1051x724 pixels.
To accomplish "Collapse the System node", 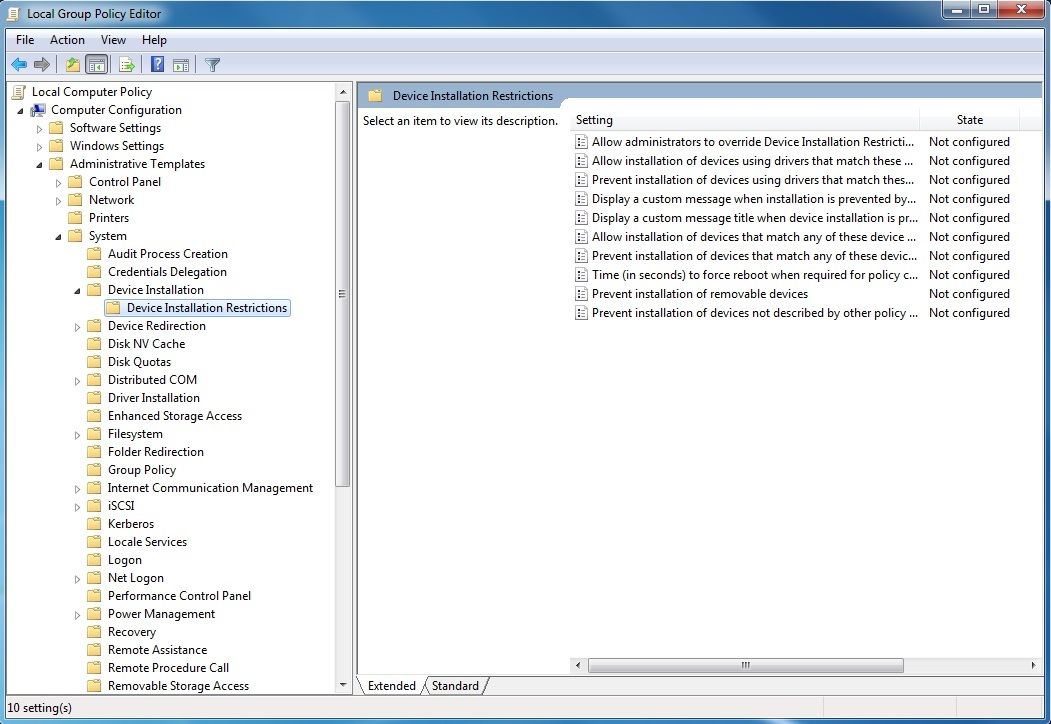I will [58, 237].
